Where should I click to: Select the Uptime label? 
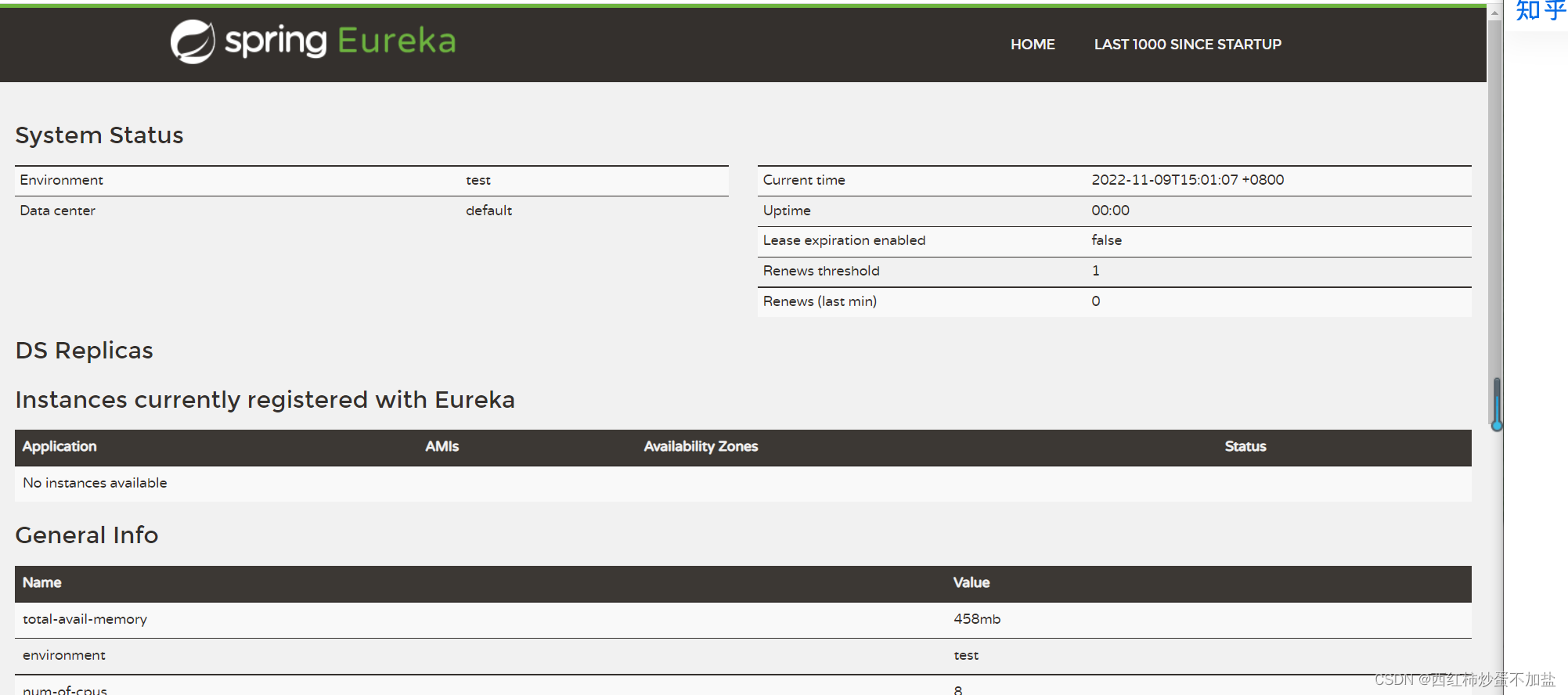(x=787, y=211)
